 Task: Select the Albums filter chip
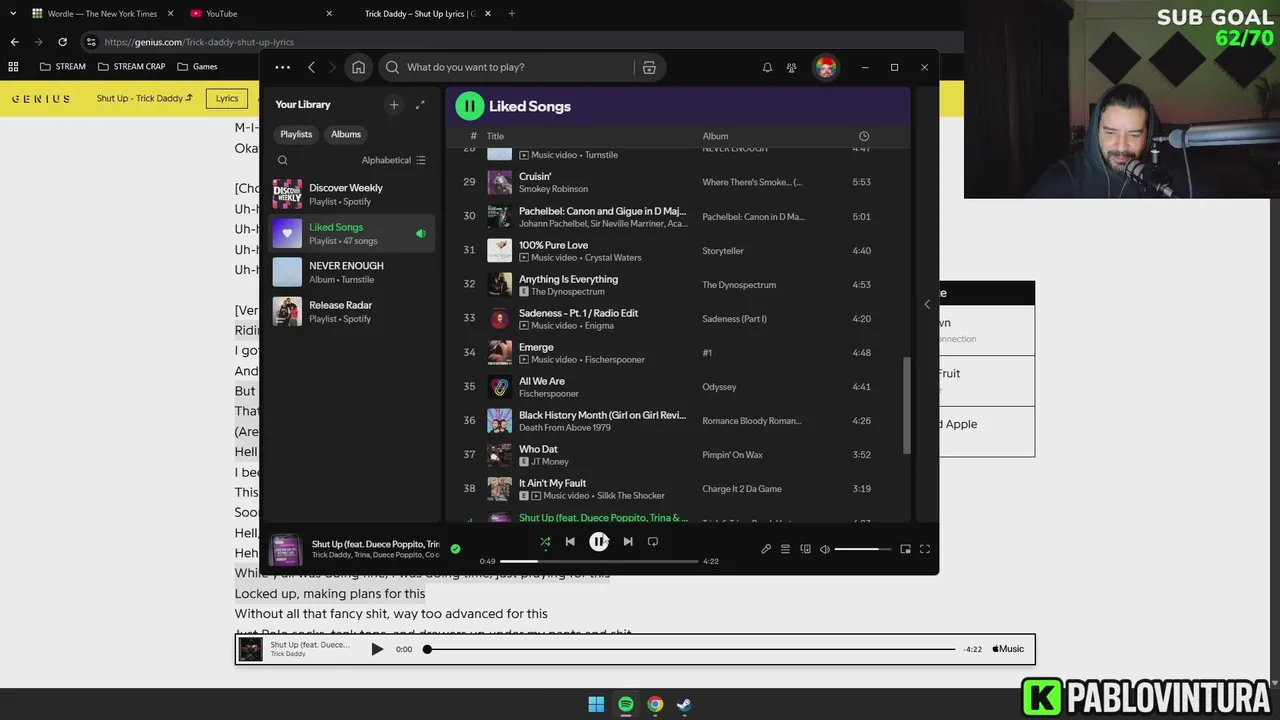pyautogui.click(x=346, y=134)
